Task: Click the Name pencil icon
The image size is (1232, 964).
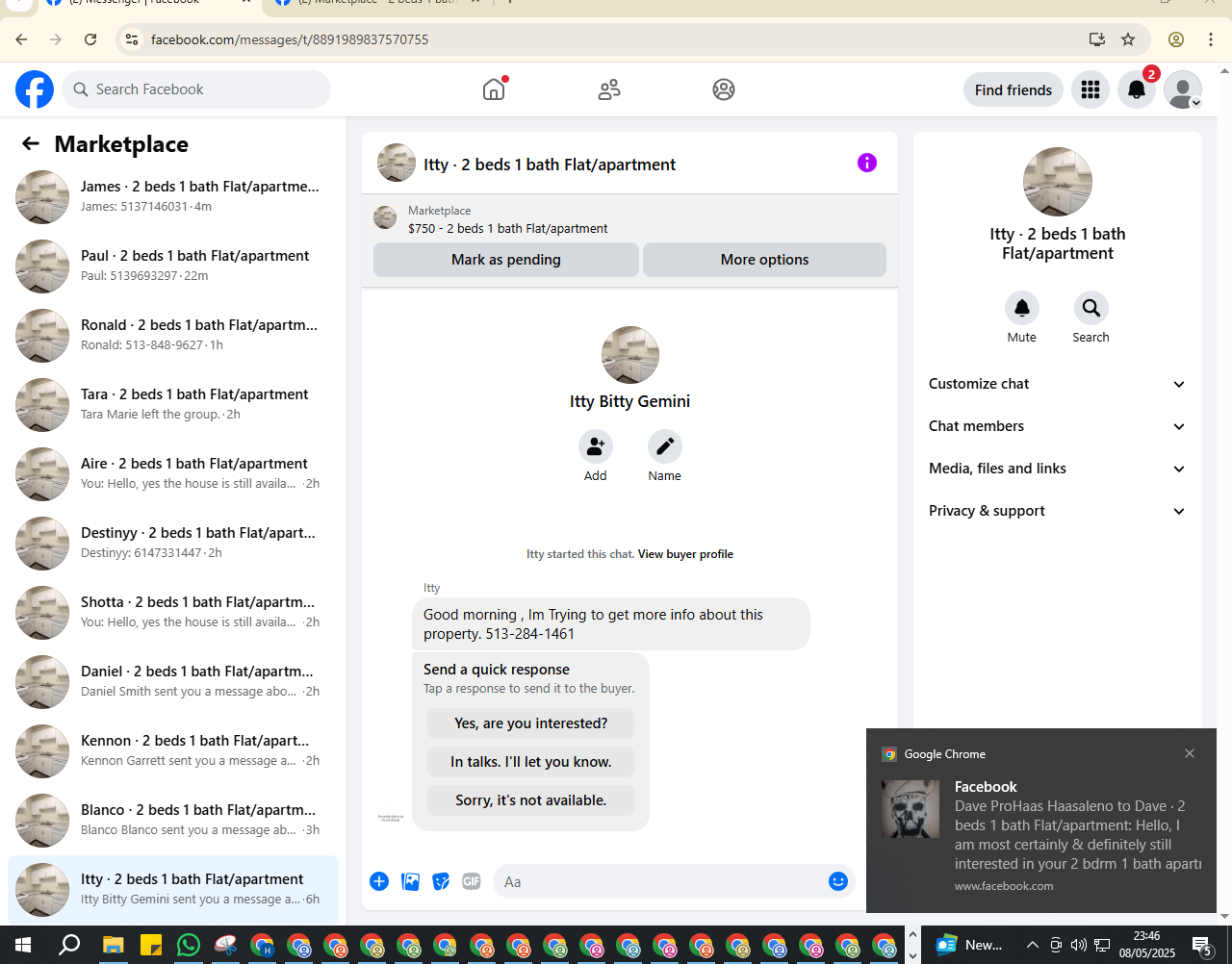Action: click(x=665, y=446)
